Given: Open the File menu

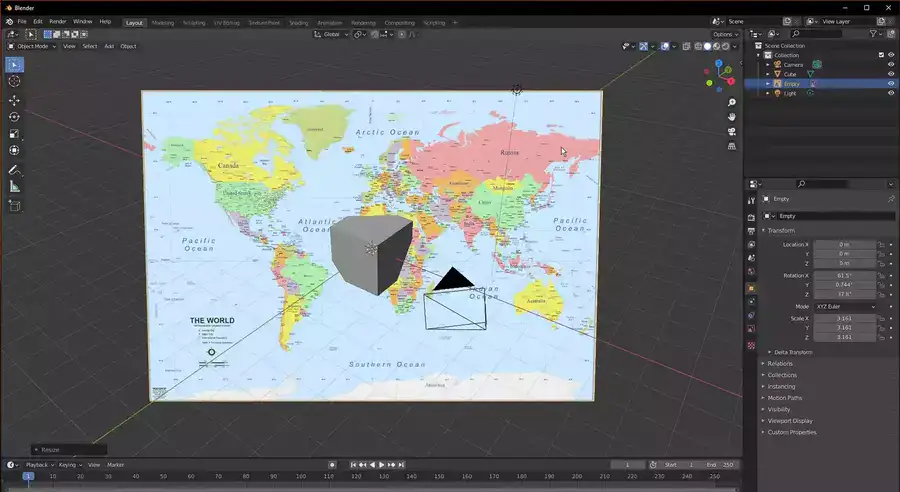Looking at the screenshot, I should (x=22, y=22).
